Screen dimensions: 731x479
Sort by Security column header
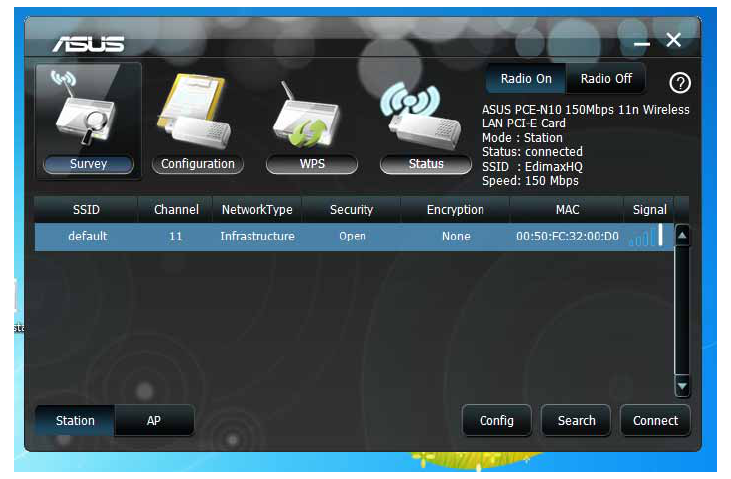(351, 209)
